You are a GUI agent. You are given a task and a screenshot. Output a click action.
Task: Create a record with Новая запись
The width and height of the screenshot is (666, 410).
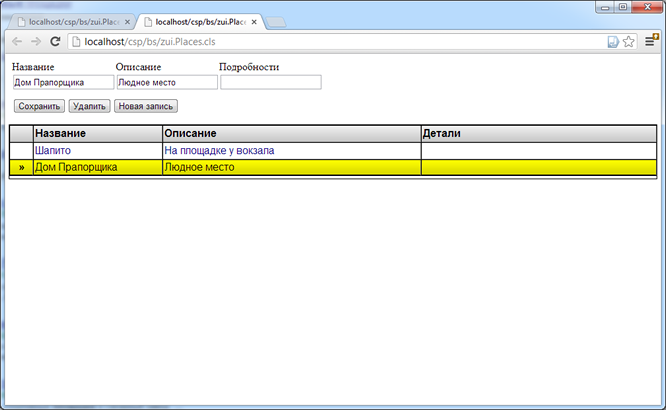[x=146, y=106]
